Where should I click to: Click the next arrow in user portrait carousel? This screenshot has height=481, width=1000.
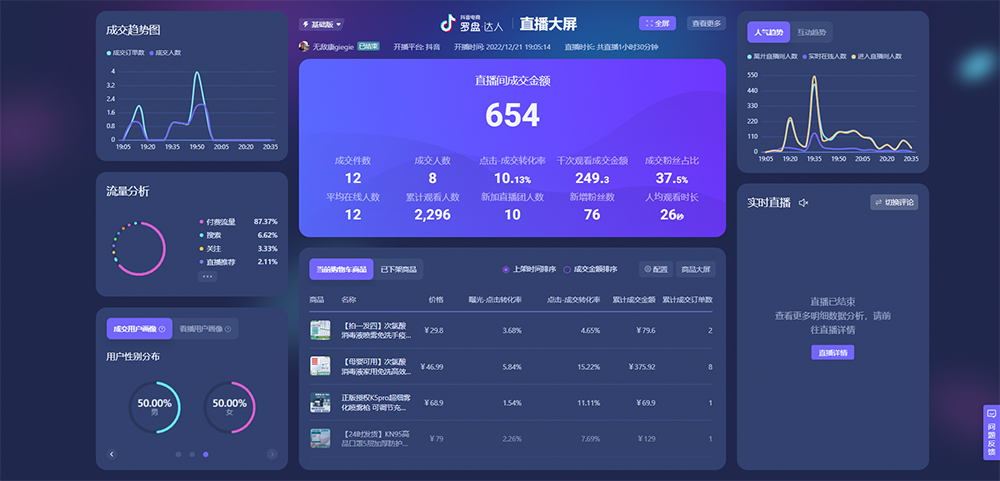272,454
